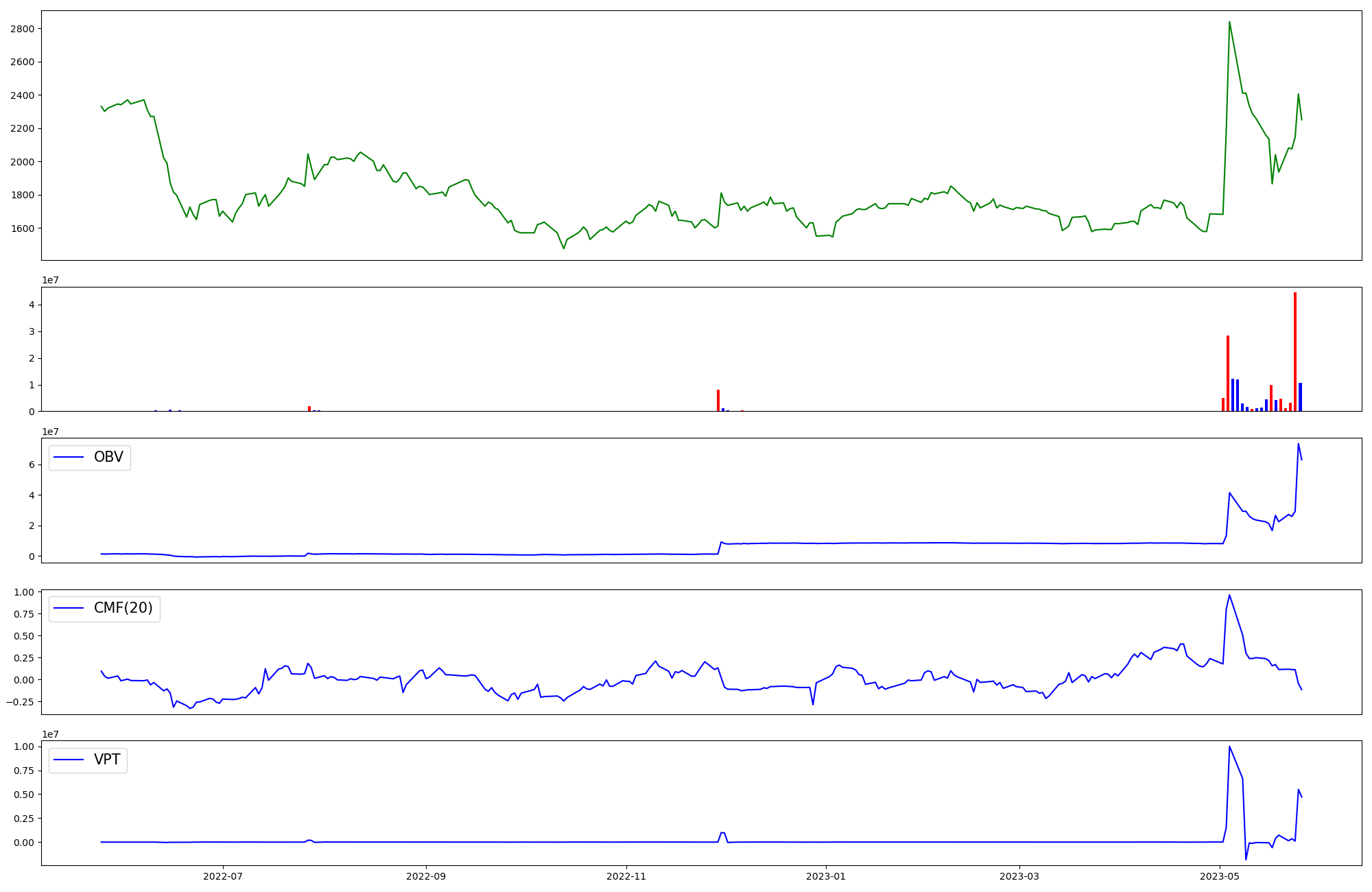
Task: Click the OBV legend label
Action: click(x=108, y=458)
